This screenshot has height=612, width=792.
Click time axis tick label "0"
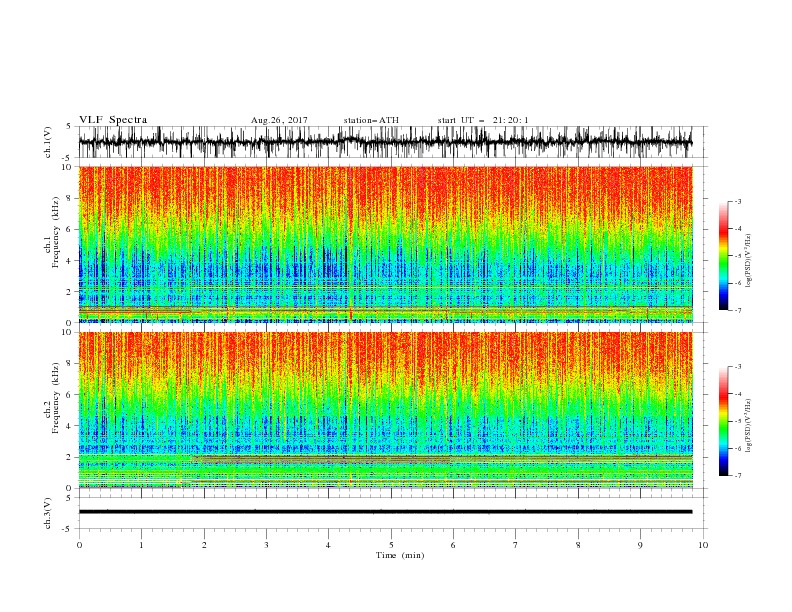(x=79, y=545)
